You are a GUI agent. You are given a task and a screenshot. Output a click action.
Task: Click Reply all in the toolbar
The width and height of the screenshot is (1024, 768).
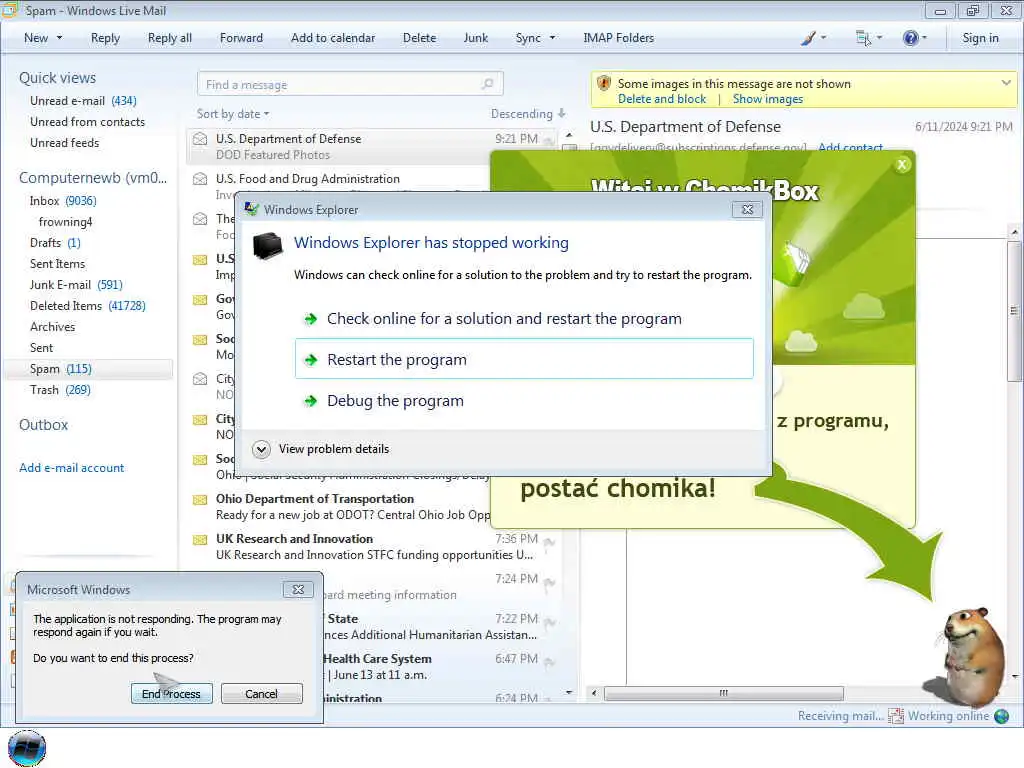tap(170, 38)
